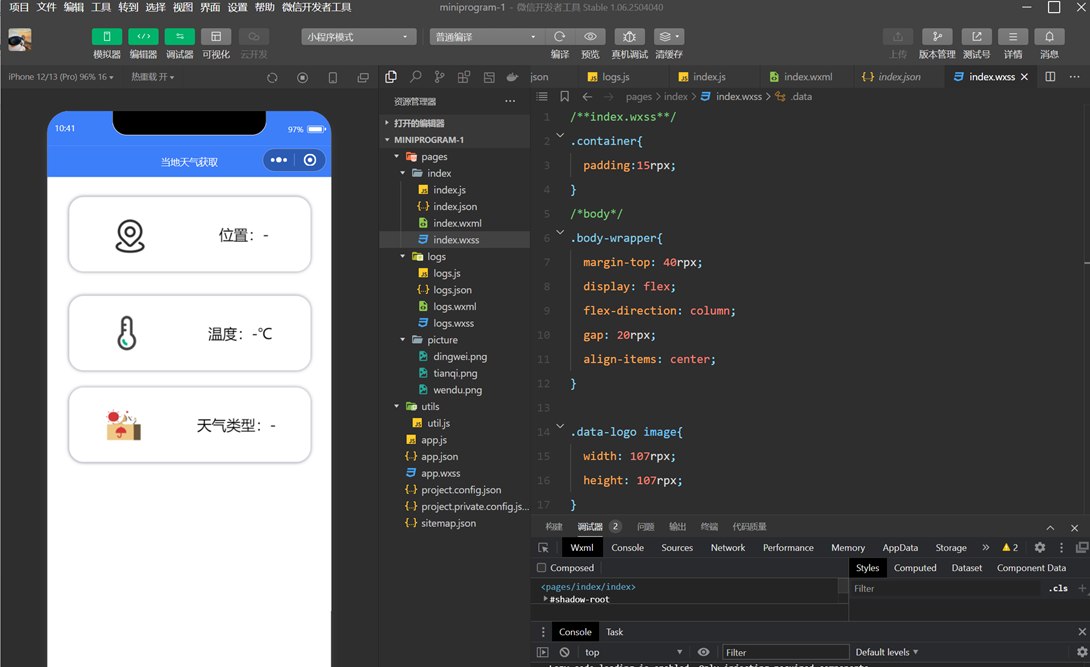Click the clear console icon
The height and width of the screenshot is (667, 1090).
(564, 652)
